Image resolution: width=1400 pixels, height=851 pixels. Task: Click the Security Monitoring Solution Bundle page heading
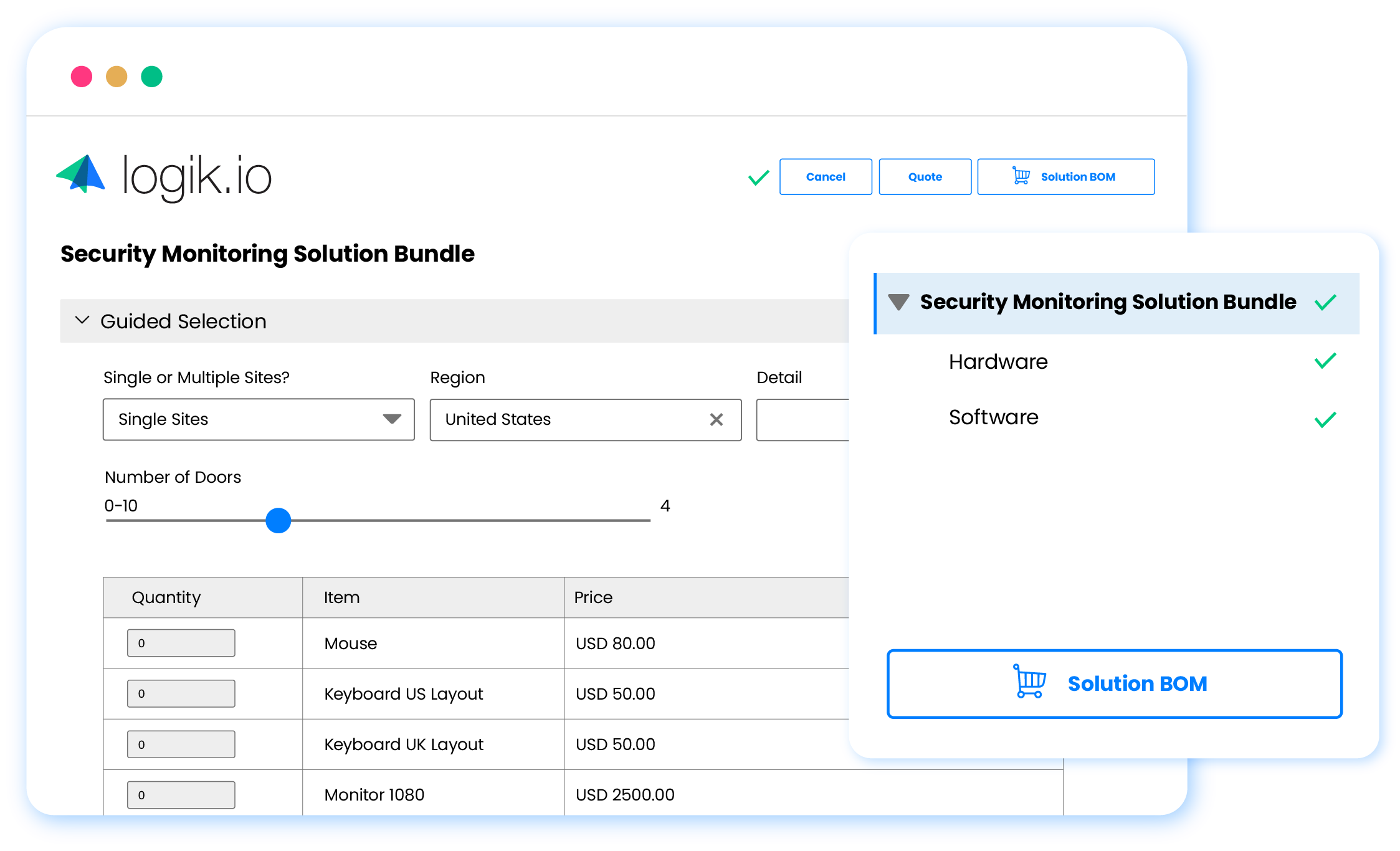point(267,254)
